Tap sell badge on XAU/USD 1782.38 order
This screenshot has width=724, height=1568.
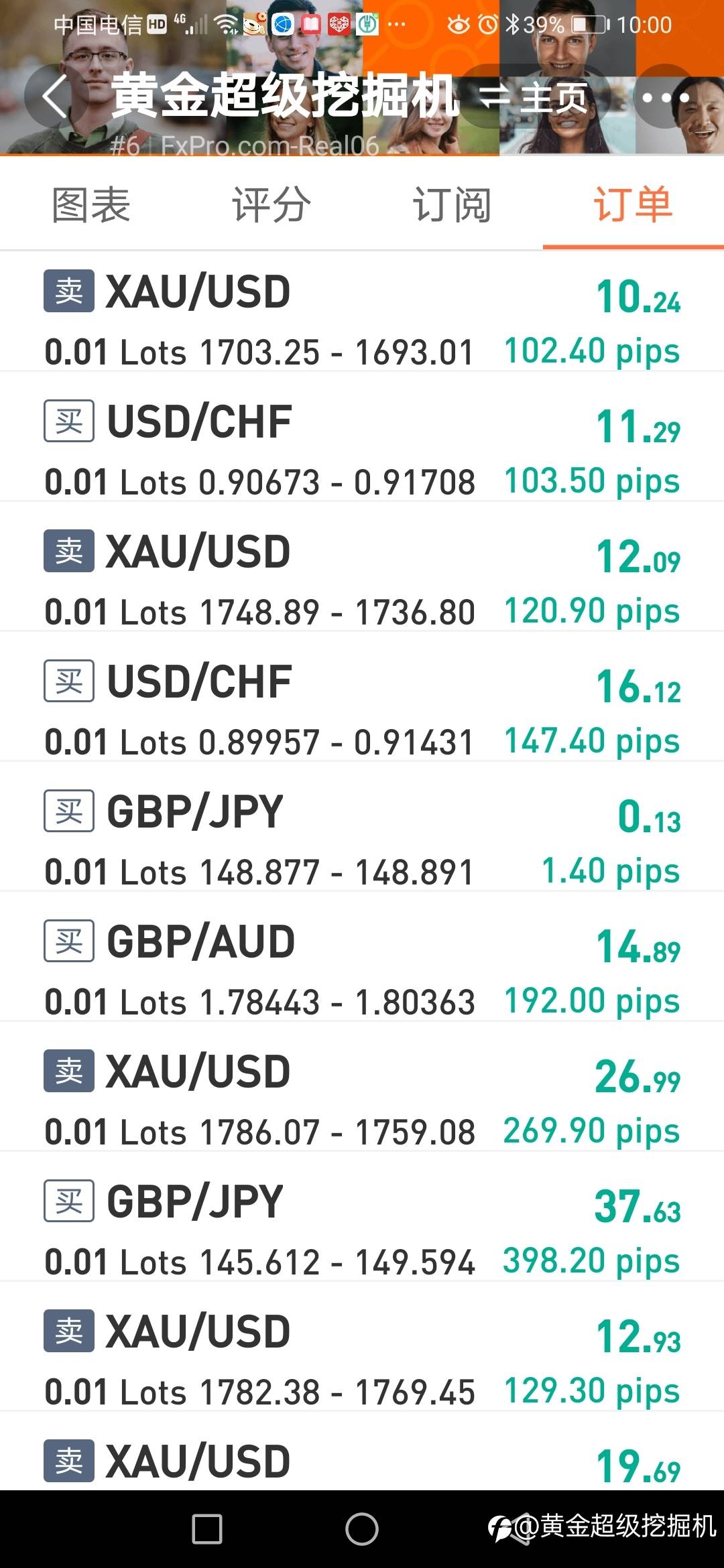tap(69, 1331)
